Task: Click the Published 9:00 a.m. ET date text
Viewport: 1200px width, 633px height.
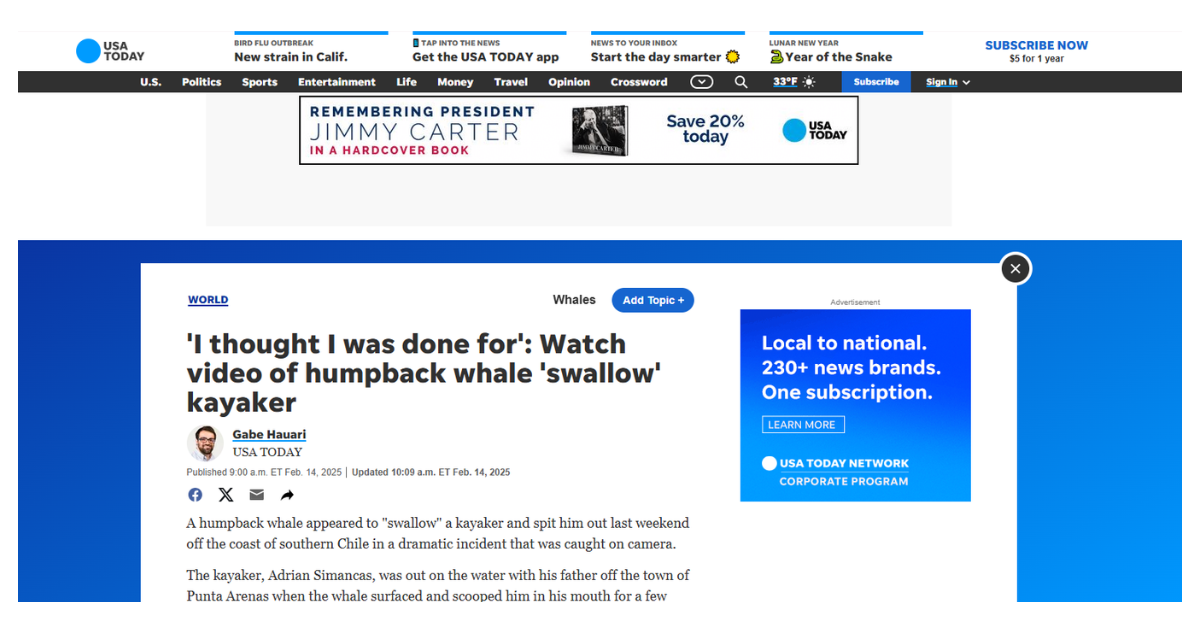Action: coord(264,472)
